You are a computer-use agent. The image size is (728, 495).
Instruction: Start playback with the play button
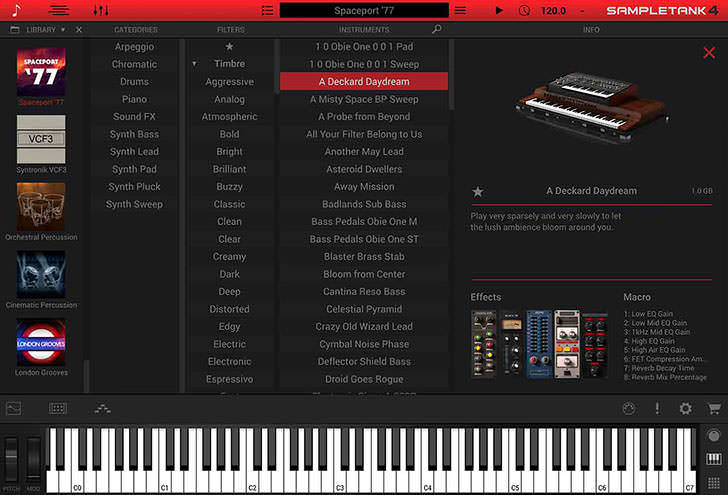point(499,10)
